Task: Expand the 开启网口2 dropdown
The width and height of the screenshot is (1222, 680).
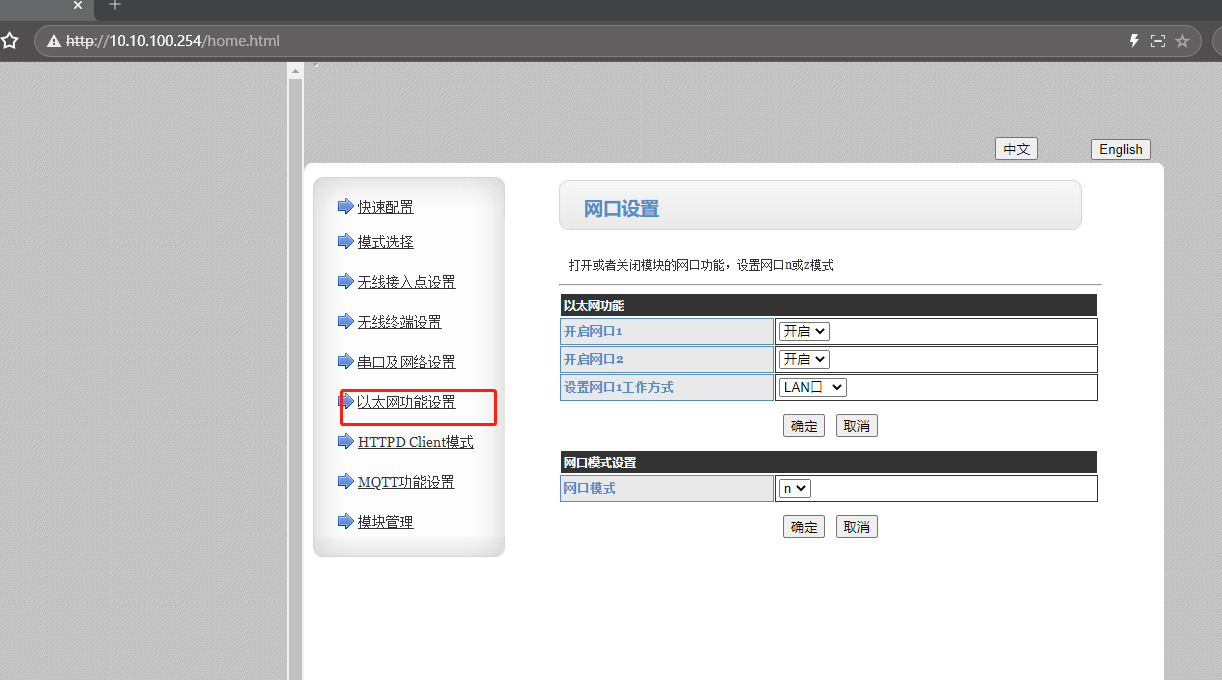Action: tap(804, 359)
